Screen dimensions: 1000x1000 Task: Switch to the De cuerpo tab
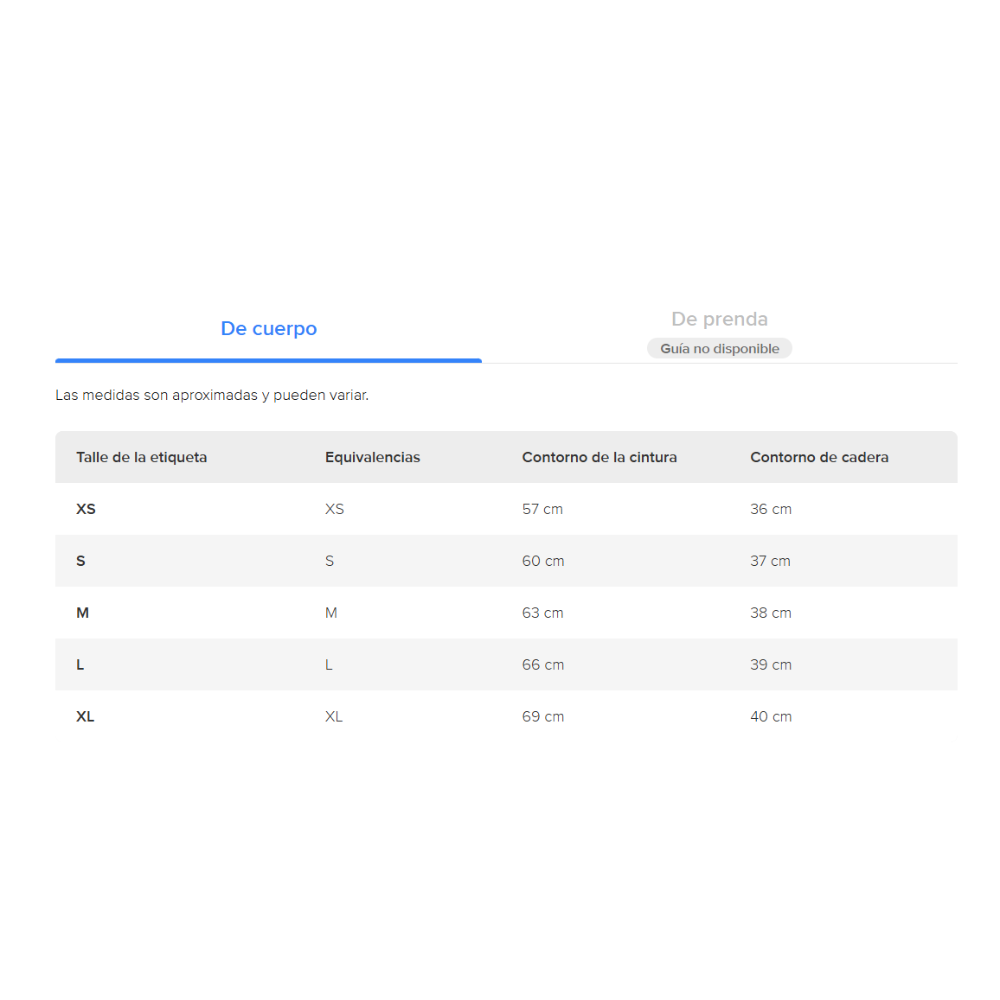point(268,328)
